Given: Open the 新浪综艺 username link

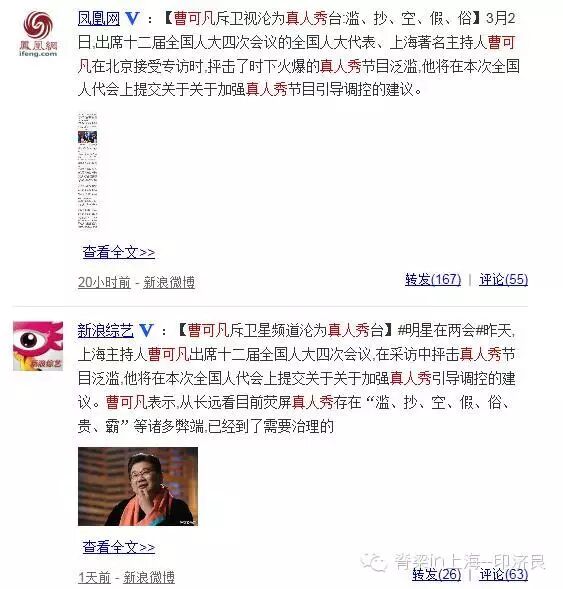Looking at the screenshot, I should click(106, 330).
